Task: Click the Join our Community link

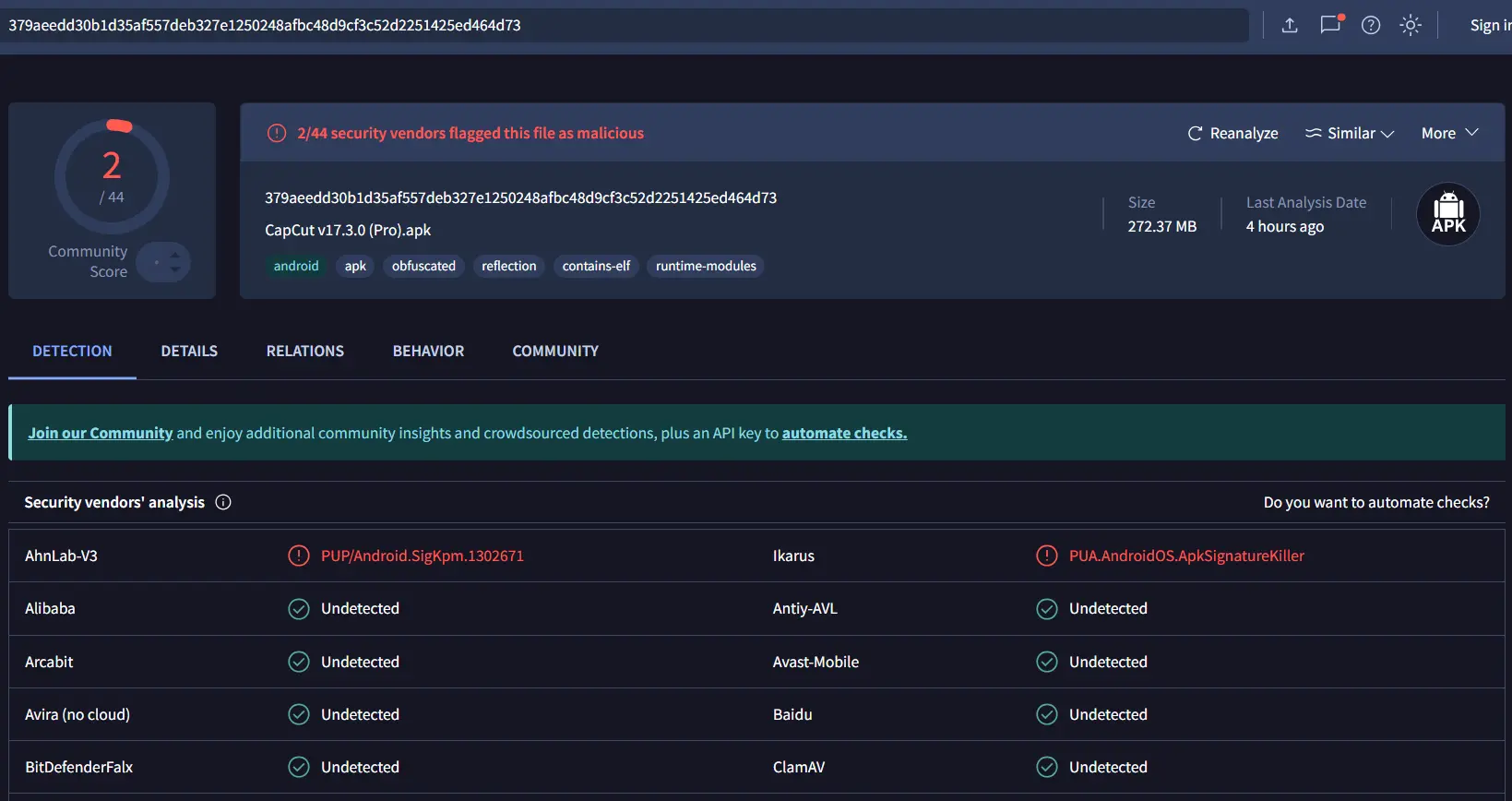Action: (101, 433)
